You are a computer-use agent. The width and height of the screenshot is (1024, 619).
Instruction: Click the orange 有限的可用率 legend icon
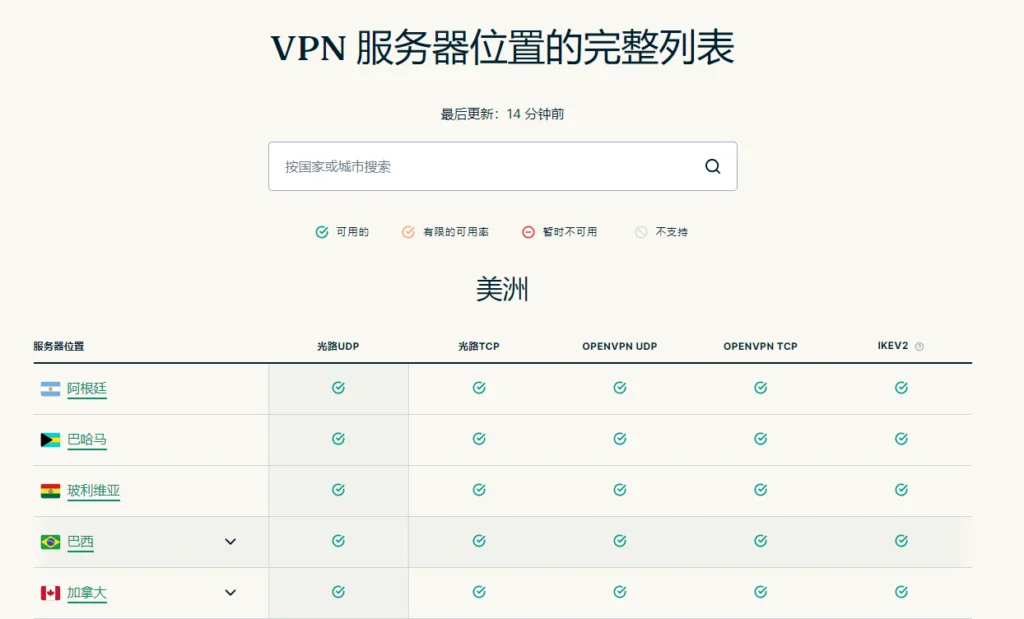tap(408, 232)
